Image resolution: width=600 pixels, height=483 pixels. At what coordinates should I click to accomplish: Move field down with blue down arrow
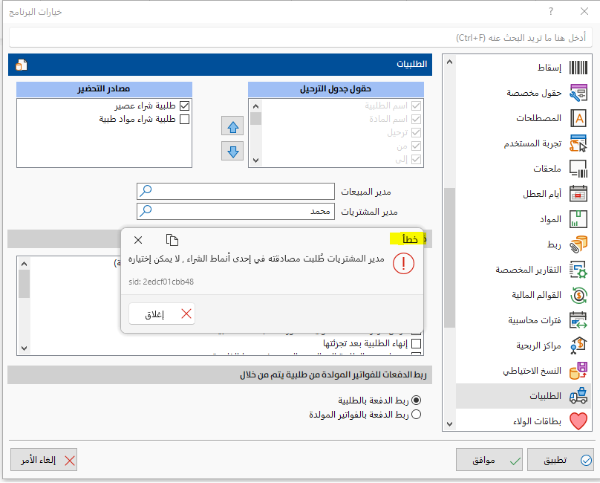pos(233,152)
